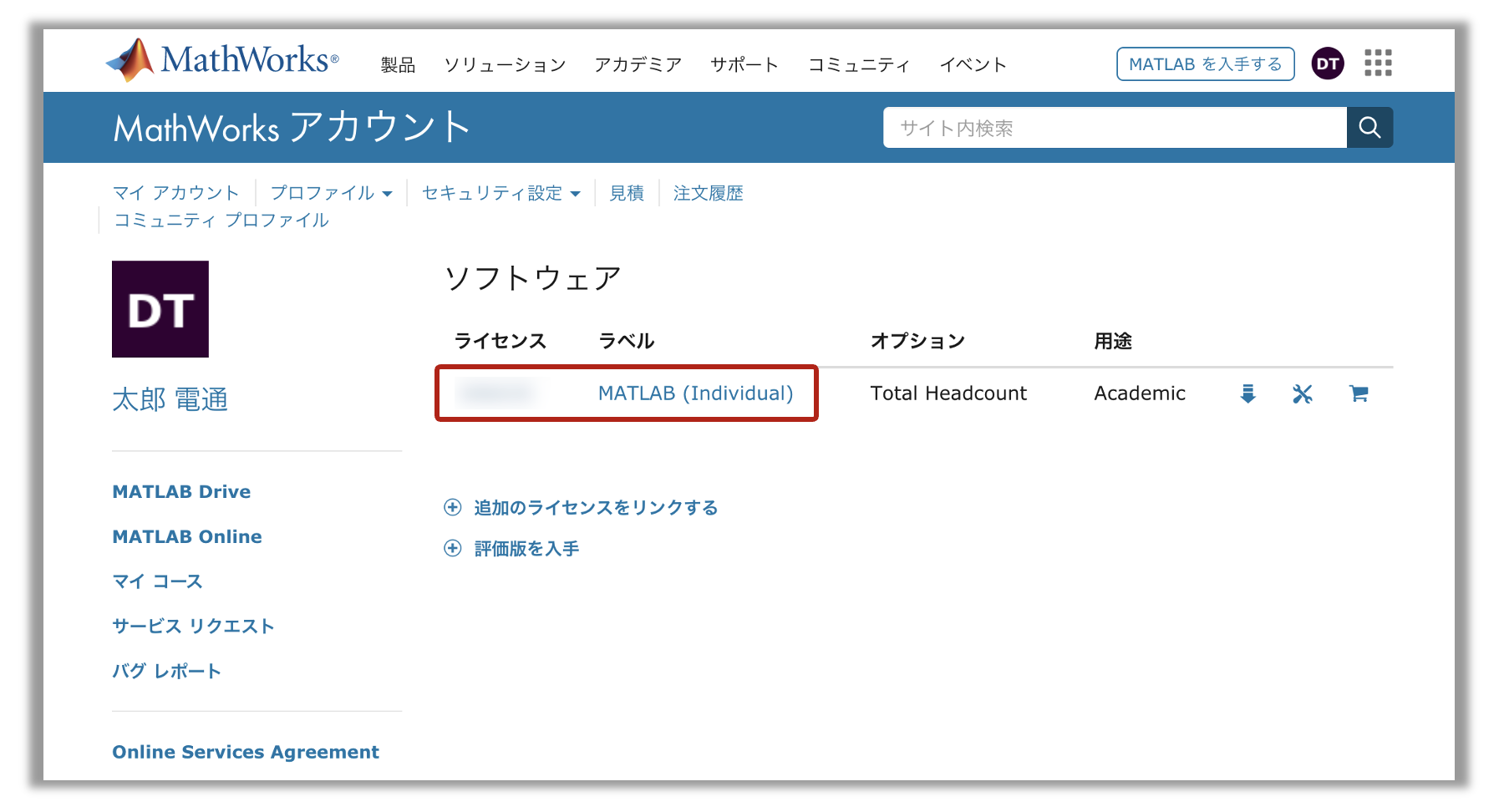Image resolution: width=1504 pixels, height=812 pixels.
Task: Click the 用途 column header
Action: click(1113, 341)
